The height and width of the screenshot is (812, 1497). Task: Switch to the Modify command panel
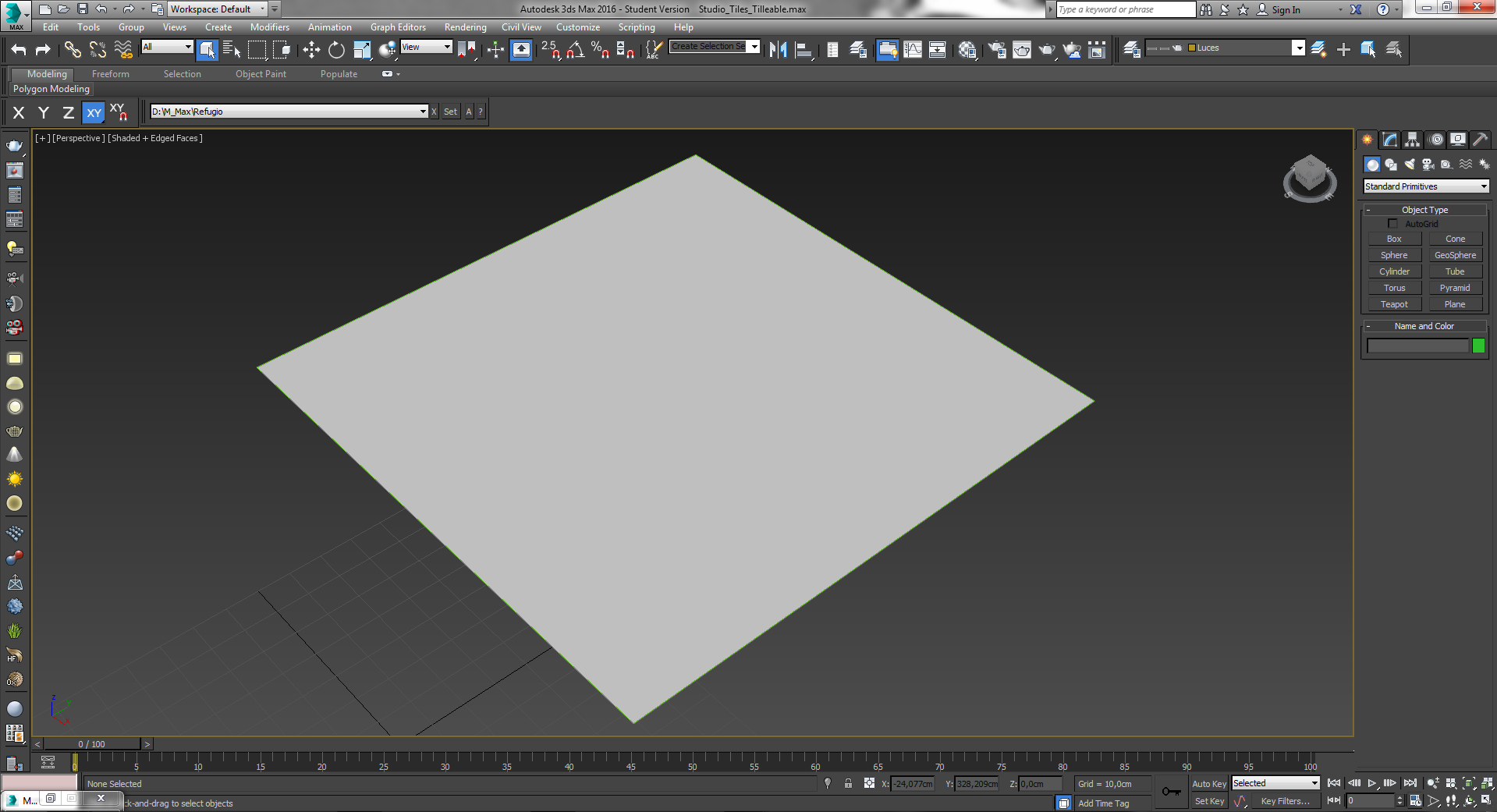pos(1389,140)
